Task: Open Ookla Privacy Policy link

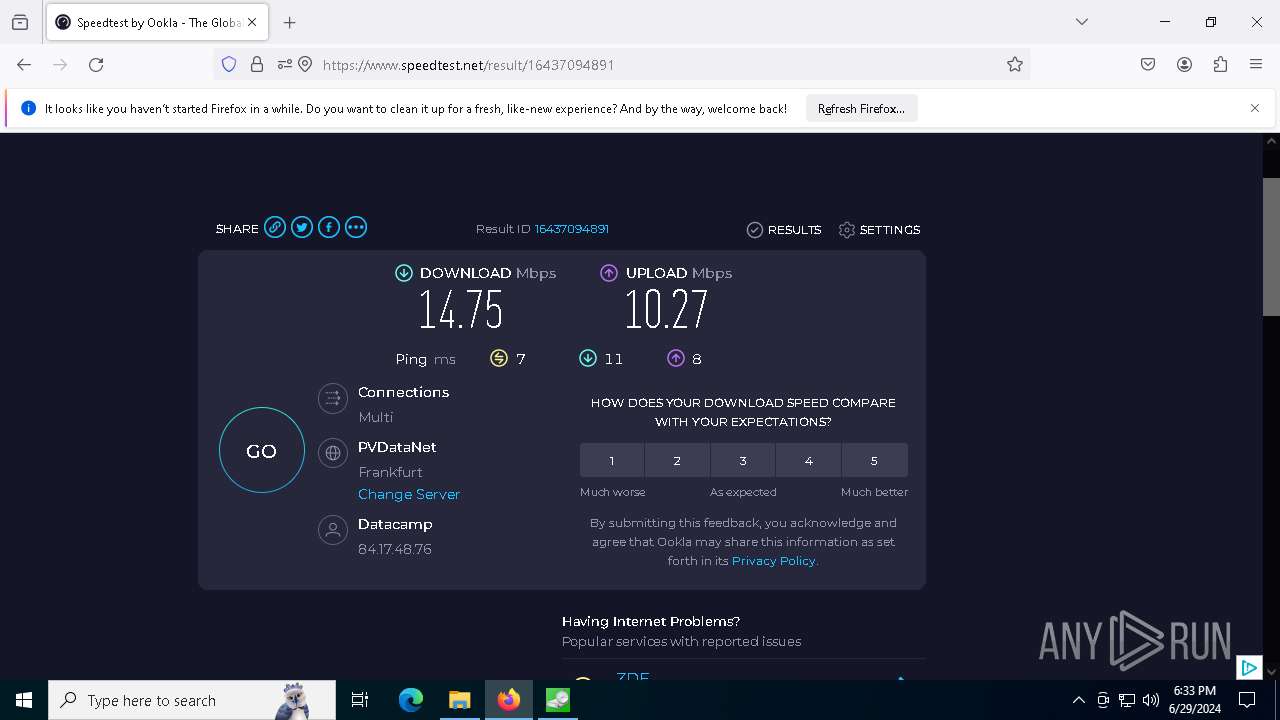Action: (x=774, y=561)
